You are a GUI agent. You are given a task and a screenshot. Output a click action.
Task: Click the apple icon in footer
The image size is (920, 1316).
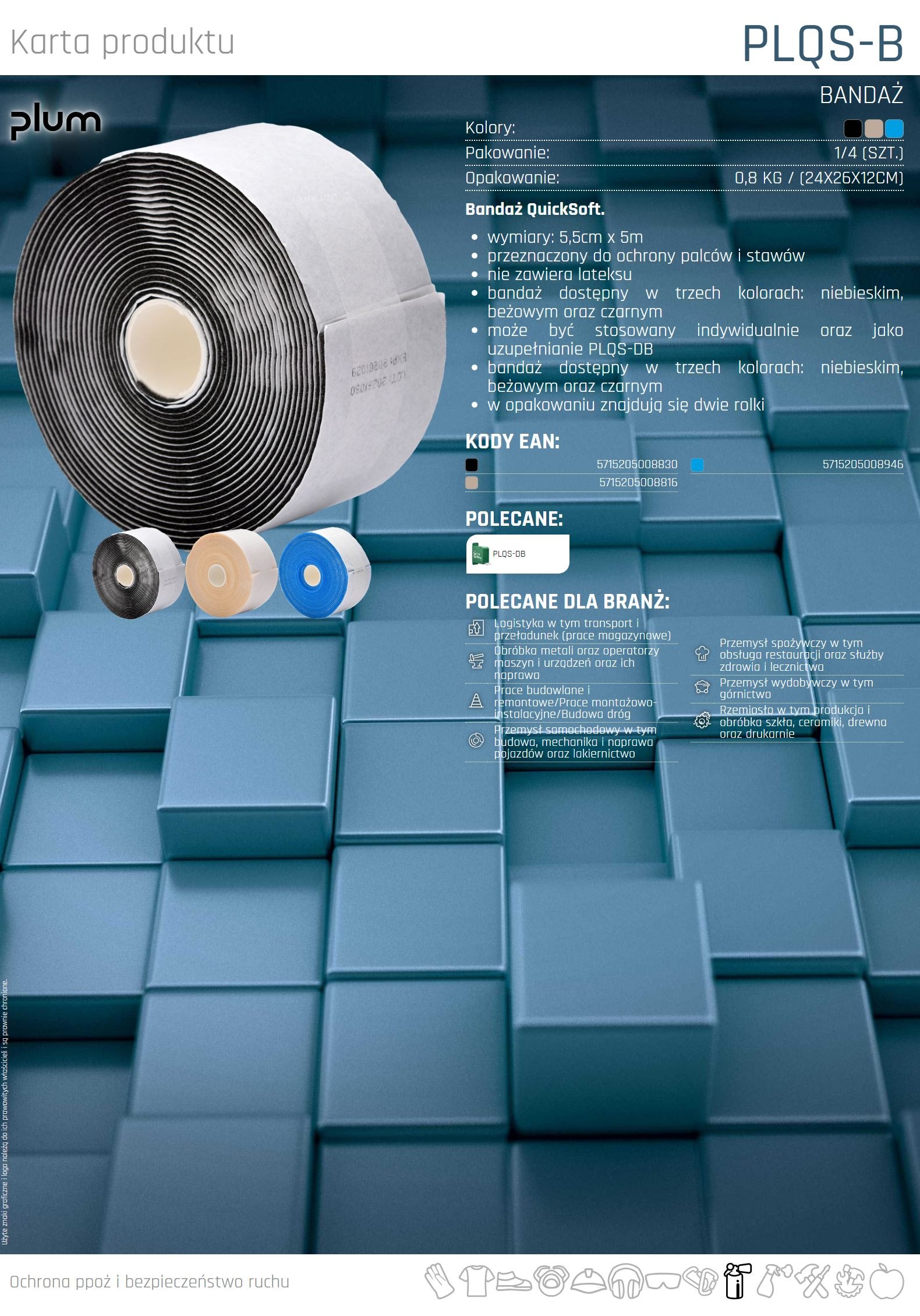(x=886, y=1280)
